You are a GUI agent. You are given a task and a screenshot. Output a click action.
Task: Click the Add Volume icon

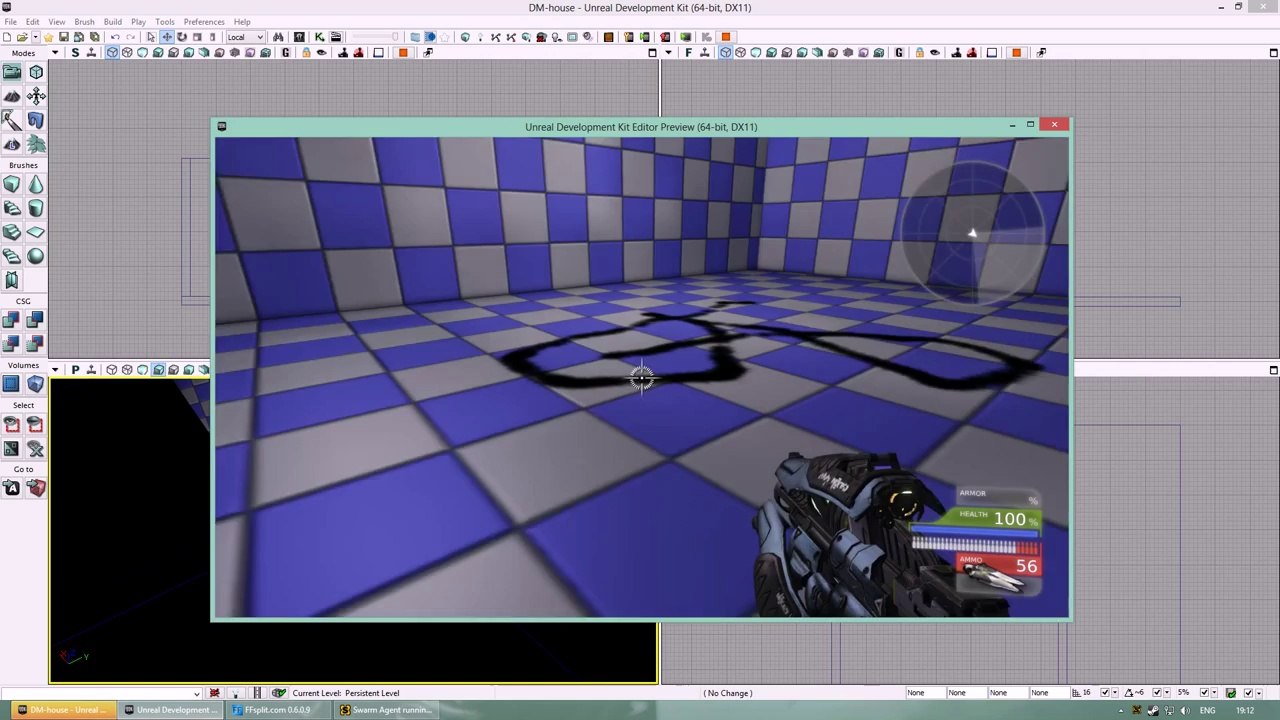(36, 384)
